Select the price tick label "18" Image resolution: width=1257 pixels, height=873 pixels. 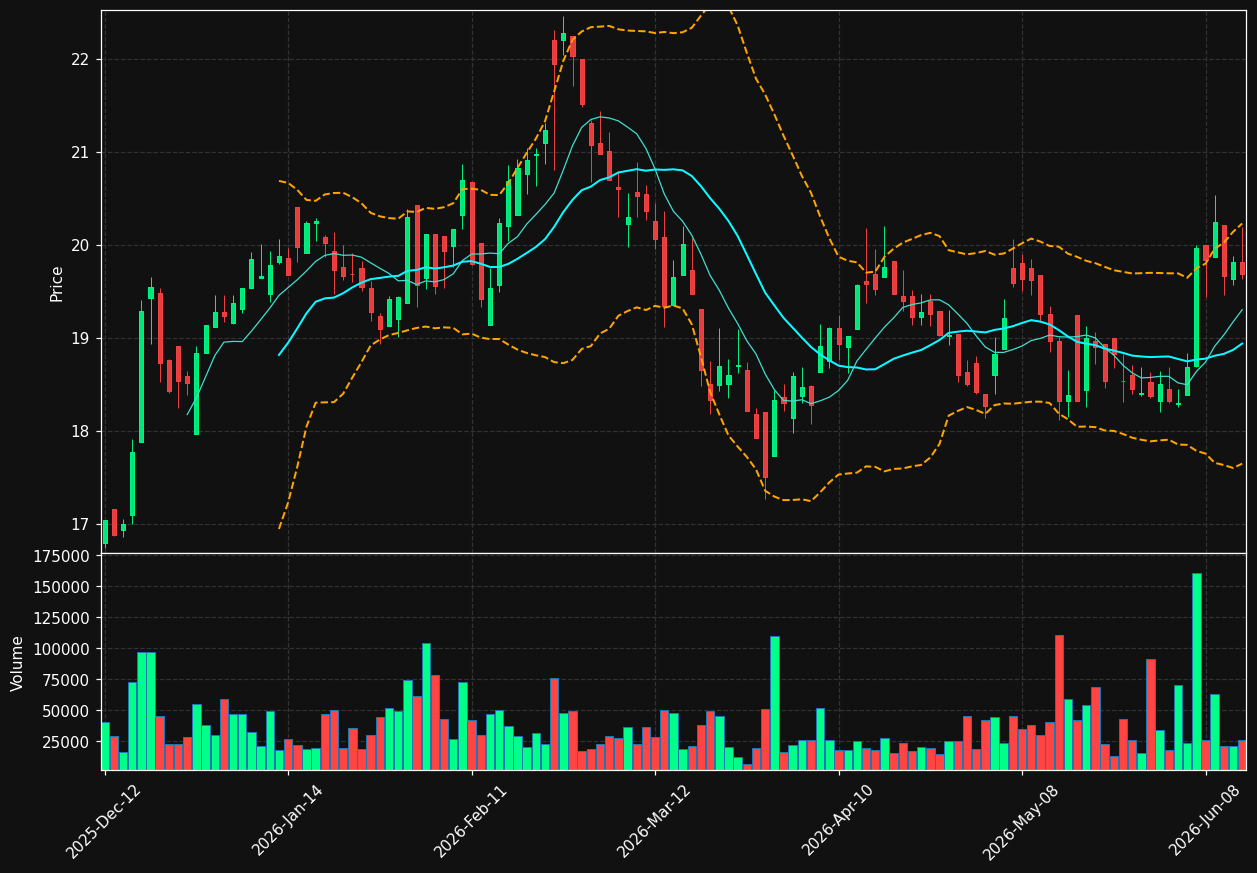tap(80, 432)
